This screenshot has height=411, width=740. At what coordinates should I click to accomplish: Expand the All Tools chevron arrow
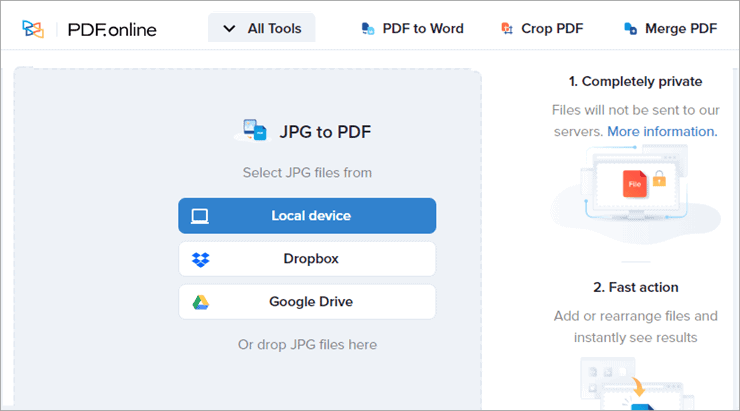click(230, 29)
